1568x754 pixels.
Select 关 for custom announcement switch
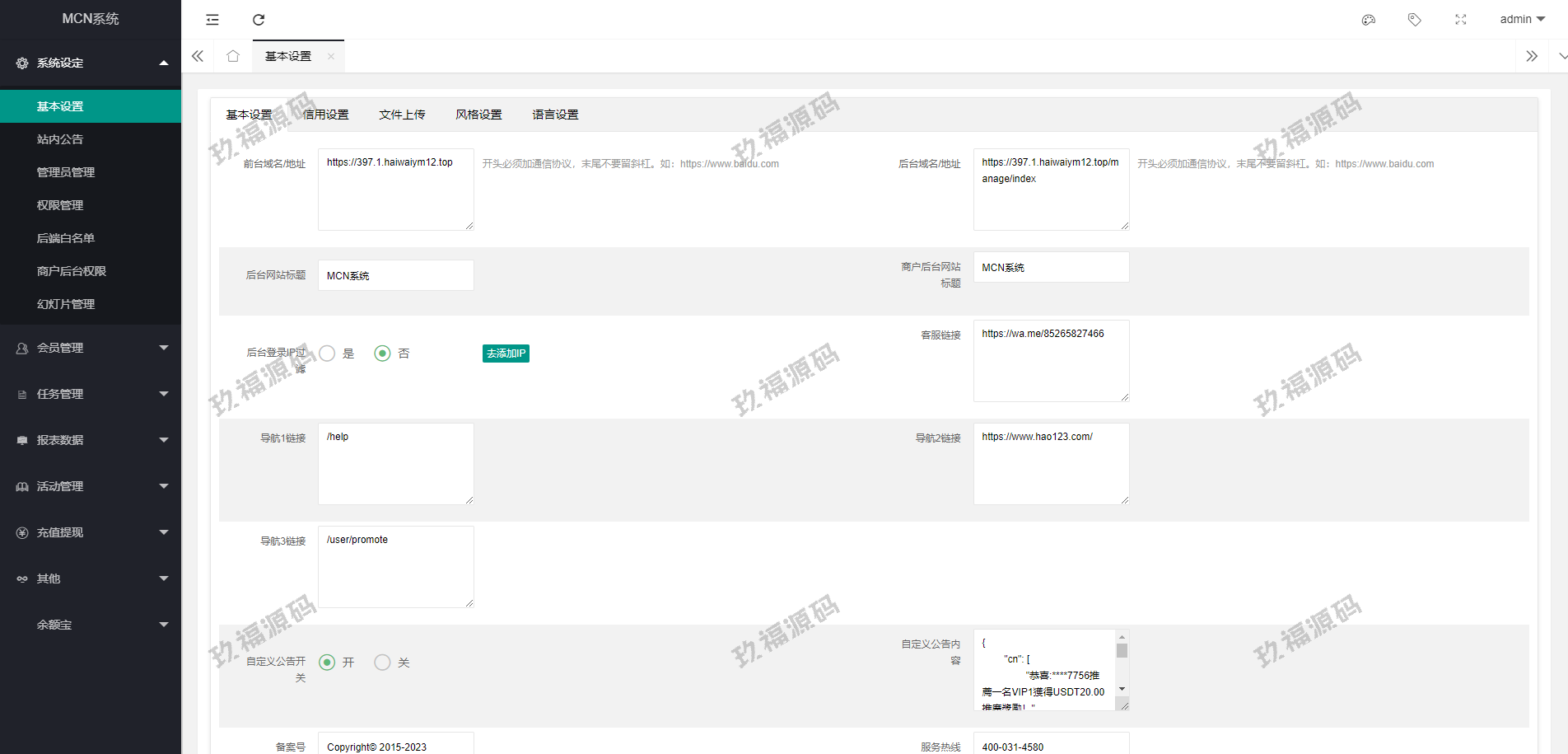382,663
